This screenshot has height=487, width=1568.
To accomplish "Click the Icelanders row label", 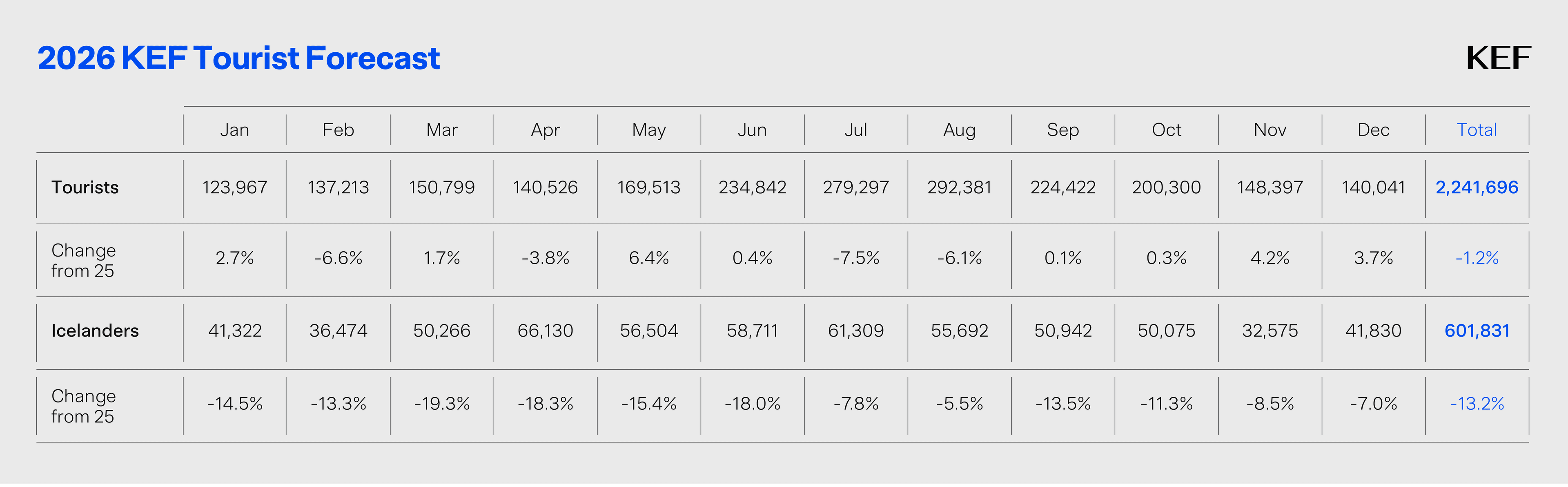I will pyautogui.click(x=95, y=331).
